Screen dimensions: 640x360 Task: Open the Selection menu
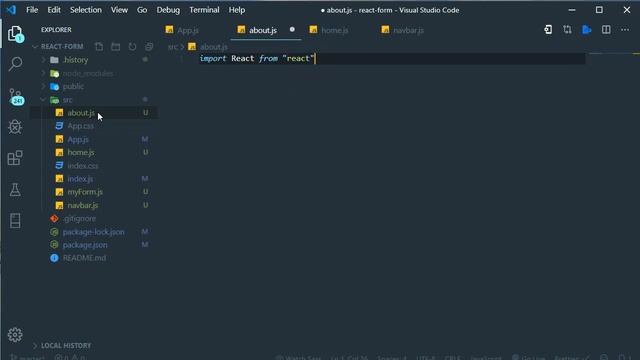tap(86, 10)
